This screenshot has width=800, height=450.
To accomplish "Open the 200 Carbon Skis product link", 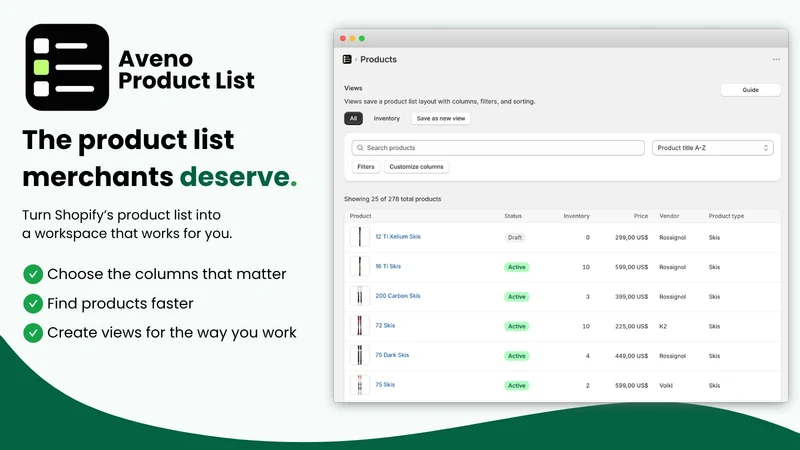I will tap(398, 296).
